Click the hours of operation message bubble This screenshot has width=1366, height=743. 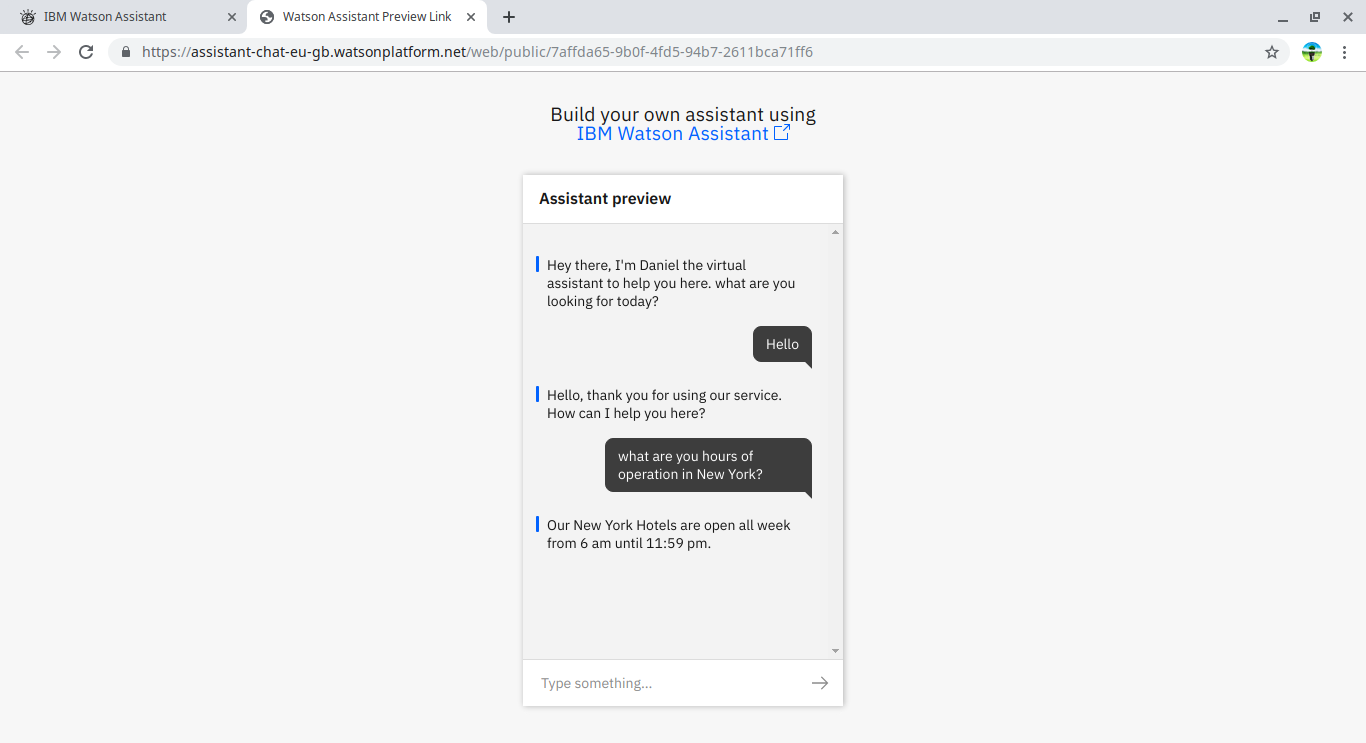click(x=708, y=465)
